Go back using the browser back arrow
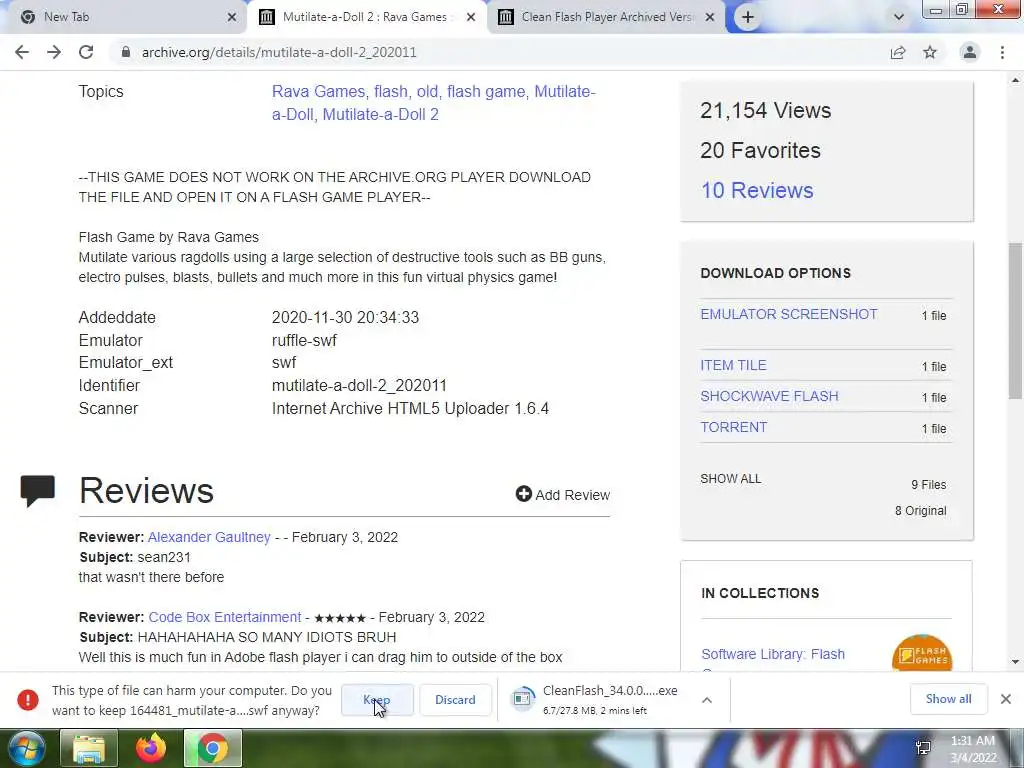This screenshot has width=1024, height=768. tap(22, 52)
